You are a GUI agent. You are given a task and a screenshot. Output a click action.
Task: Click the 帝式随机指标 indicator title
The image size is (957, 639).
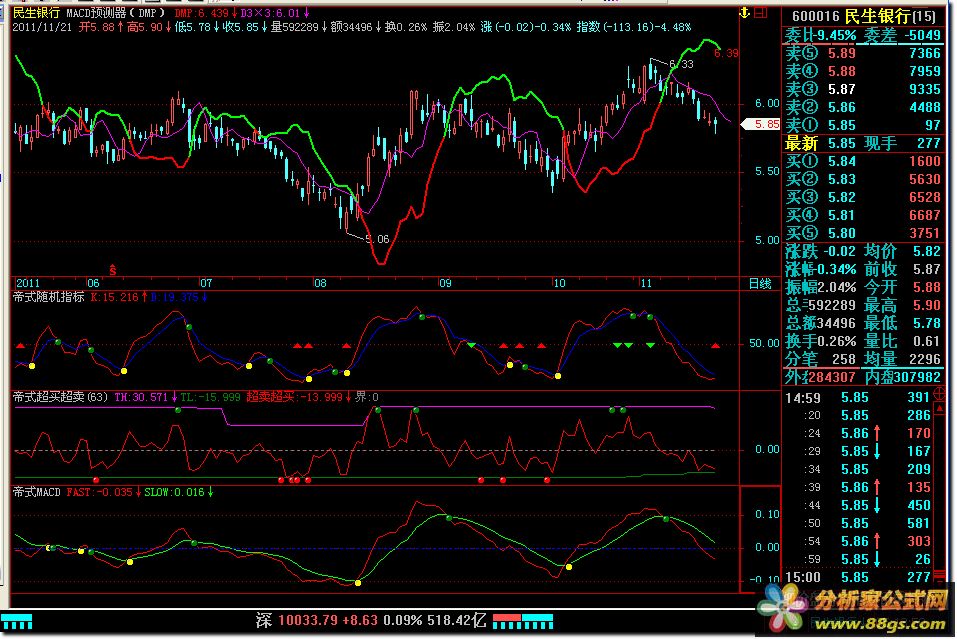click(x=49, y=297)
